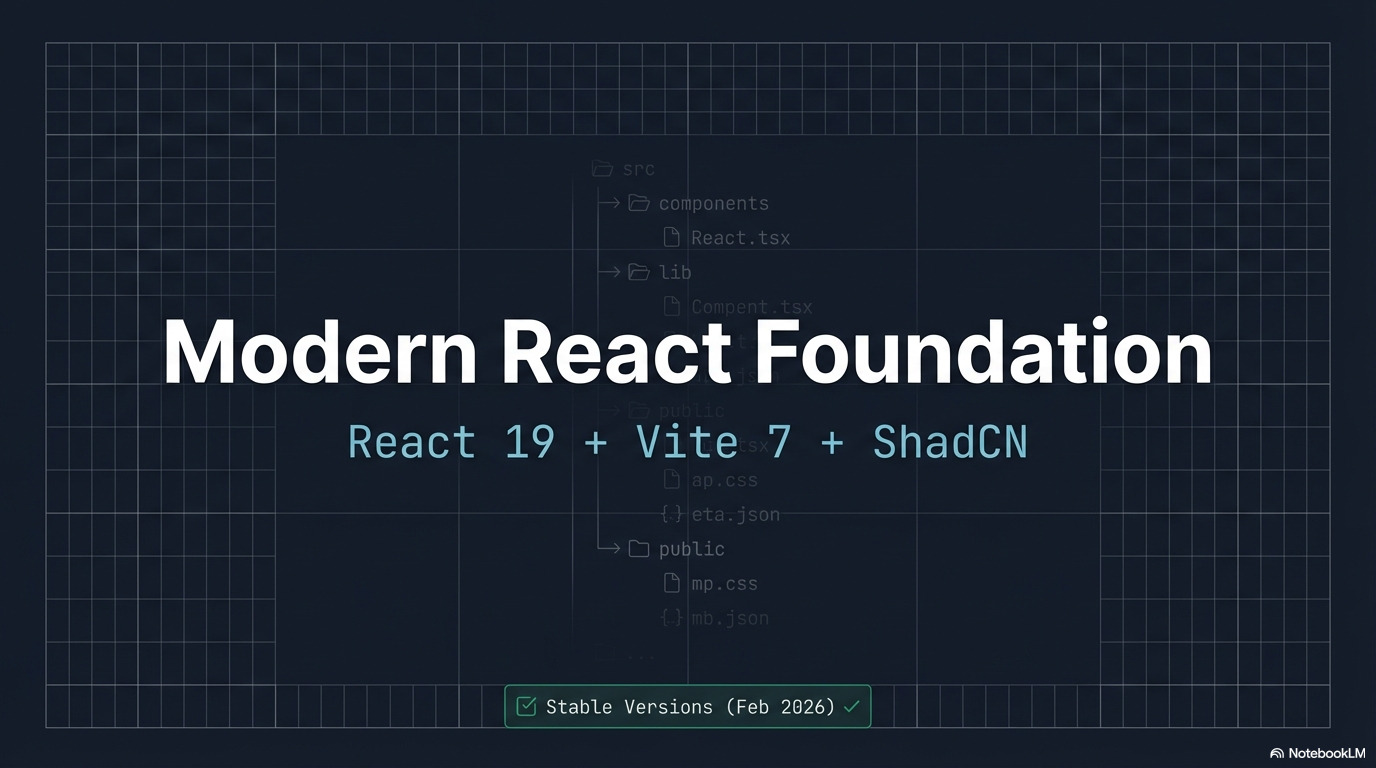Click the src folder icon
Screen dimensions: 1376x768
coord(602,170)
